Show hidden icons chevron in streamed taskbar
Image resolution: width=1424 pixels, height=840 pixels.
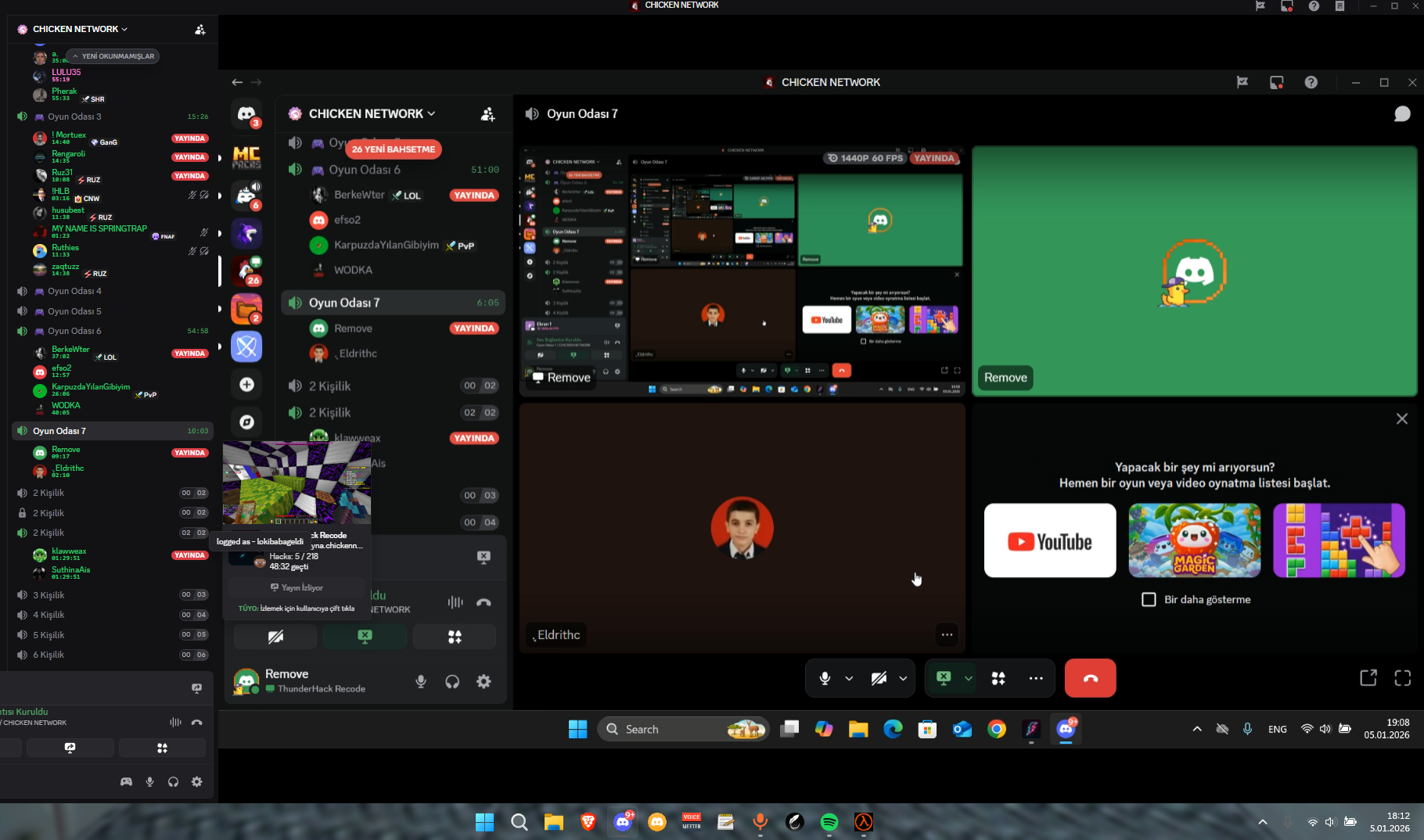coord(1197,729)
